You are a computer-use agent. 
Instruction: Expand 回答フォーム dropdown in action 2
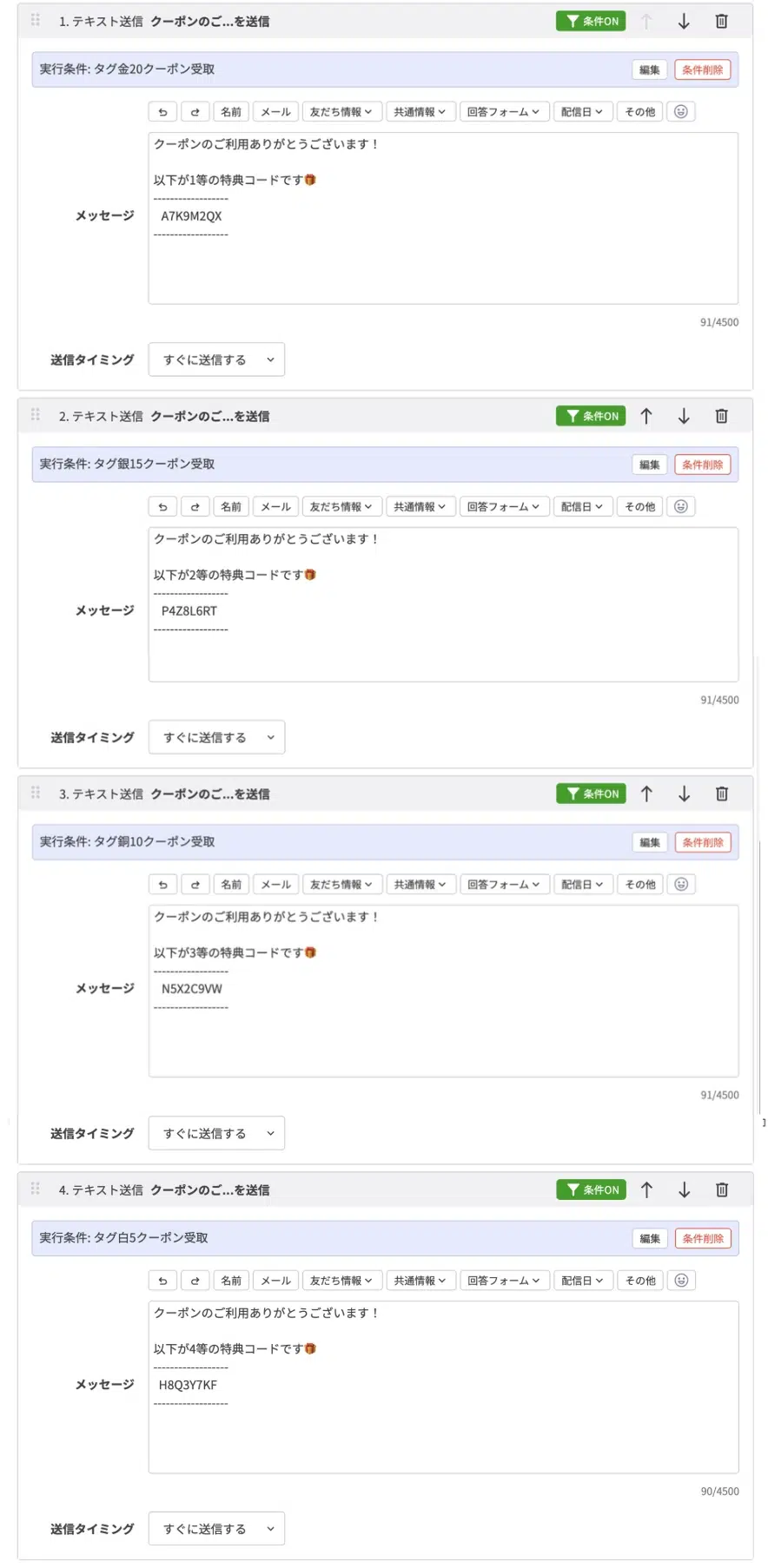pyautogui.click(x=503, y=507)
